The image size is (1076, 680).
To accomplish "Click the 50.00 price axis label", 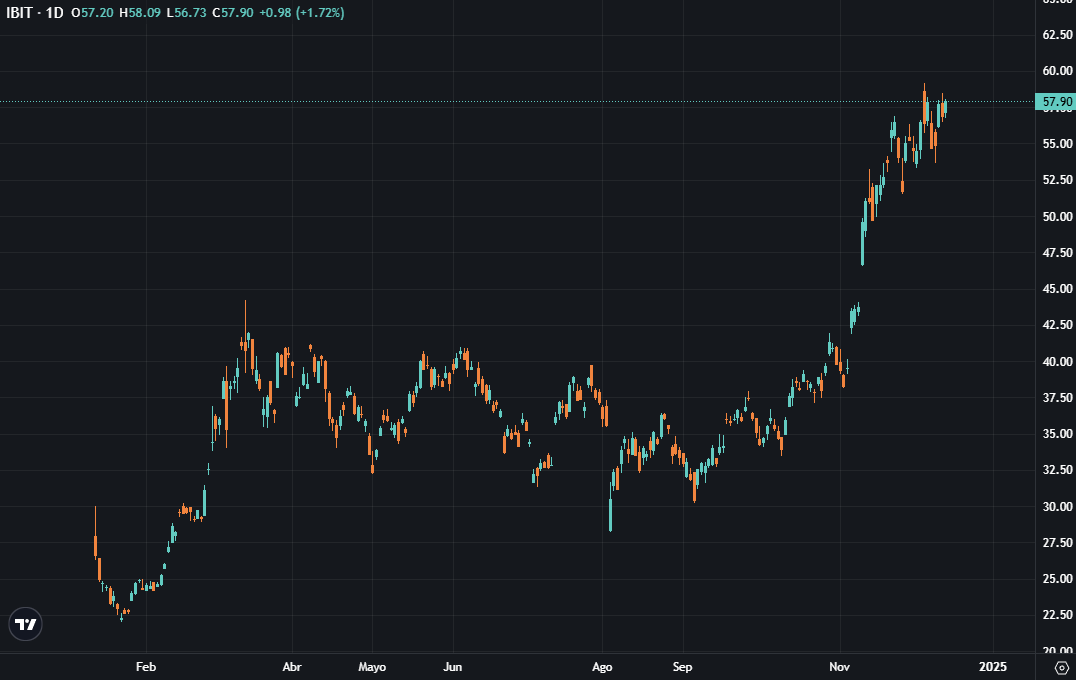I will pyautogui.click(x=1057, y=216).
